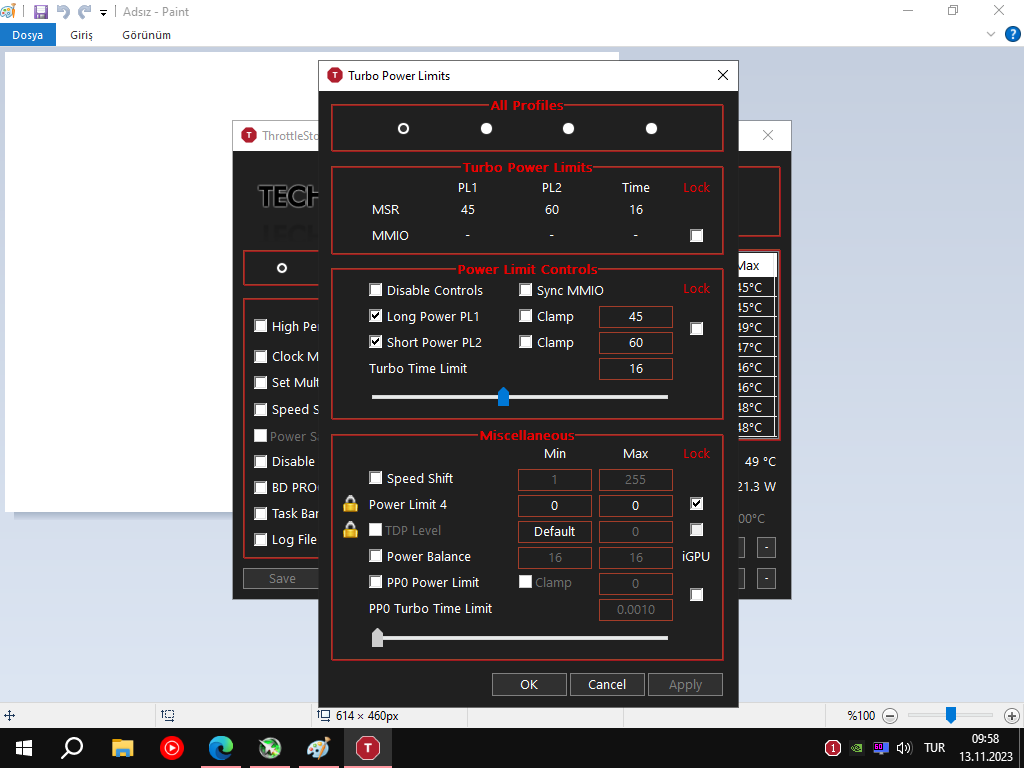The image size is (1024, 768).
Task: Click the Power Limit 4 Max field
Action: click(636, 505)
